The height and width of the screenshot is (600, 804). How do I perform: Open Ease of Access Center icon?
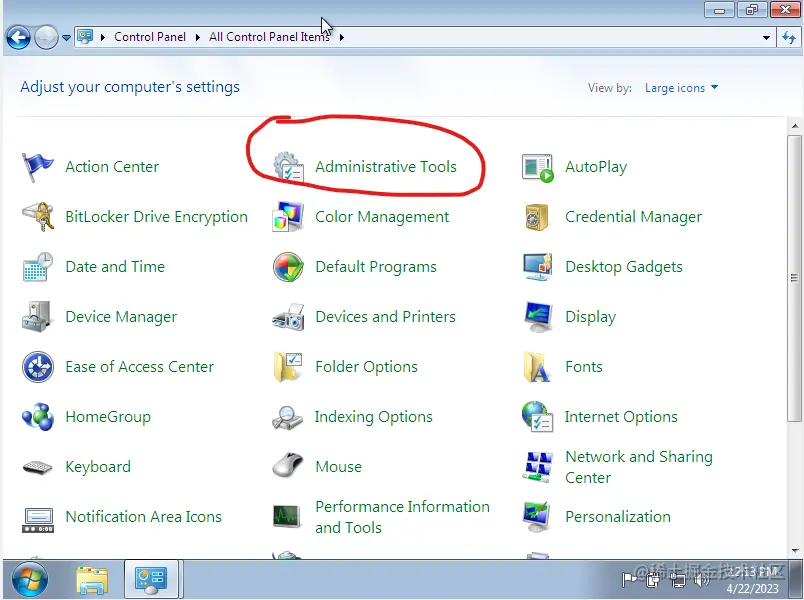pyautogui.click(x=37, y=367)
